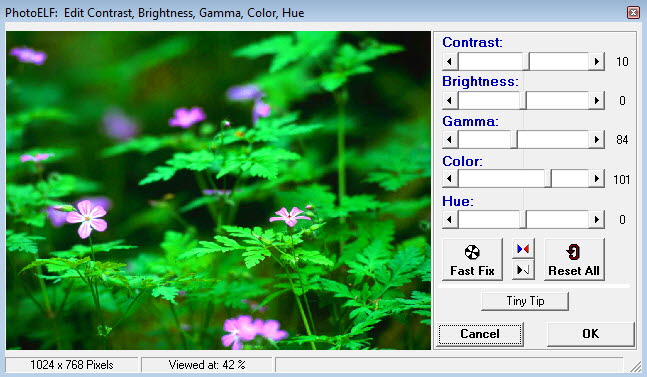The height and width of the screenshot is (377, 647).
Task: Click the Contrast slider left arrow
Action: (450, 61)
